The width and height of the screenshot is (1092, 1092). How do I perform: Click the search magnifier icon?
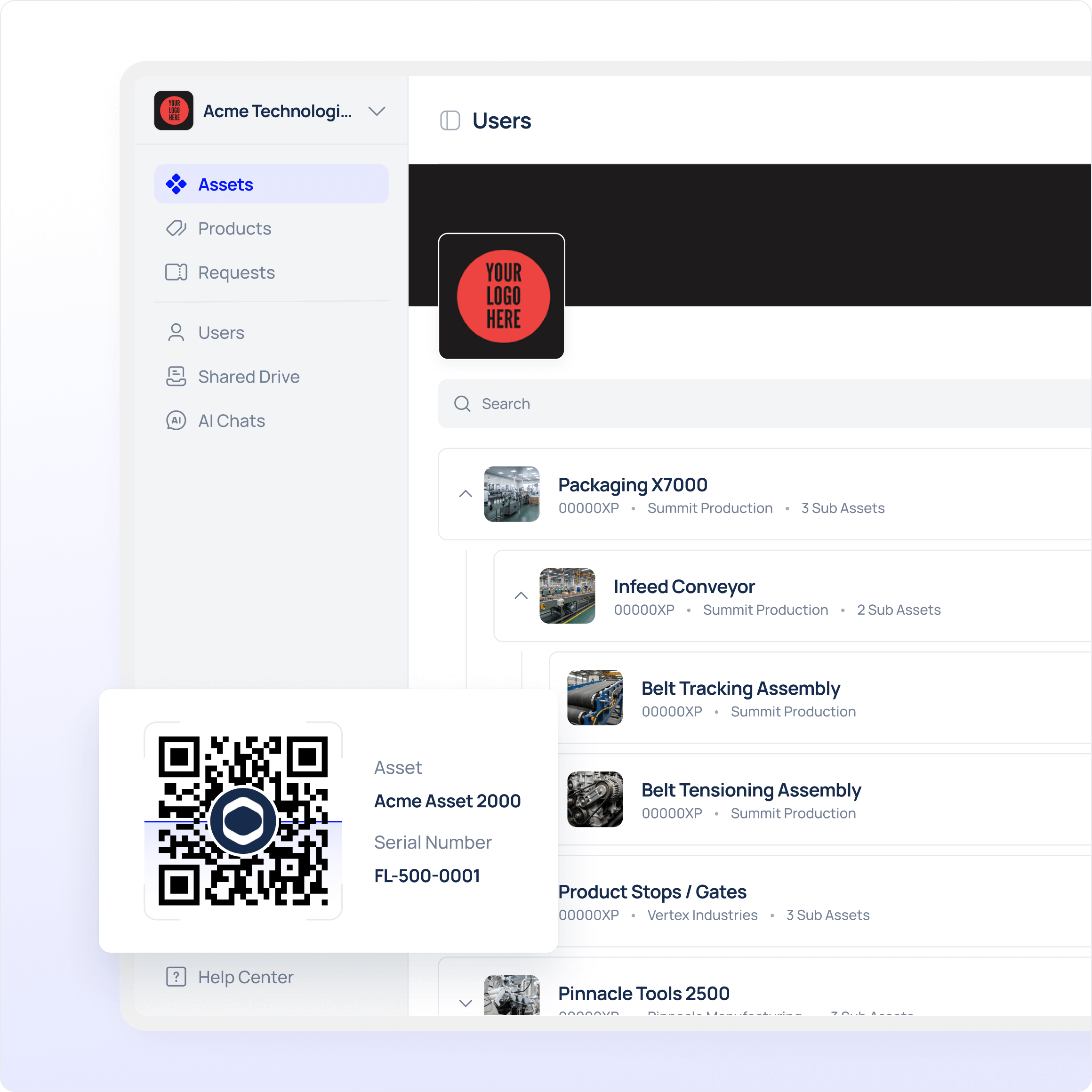462,403
